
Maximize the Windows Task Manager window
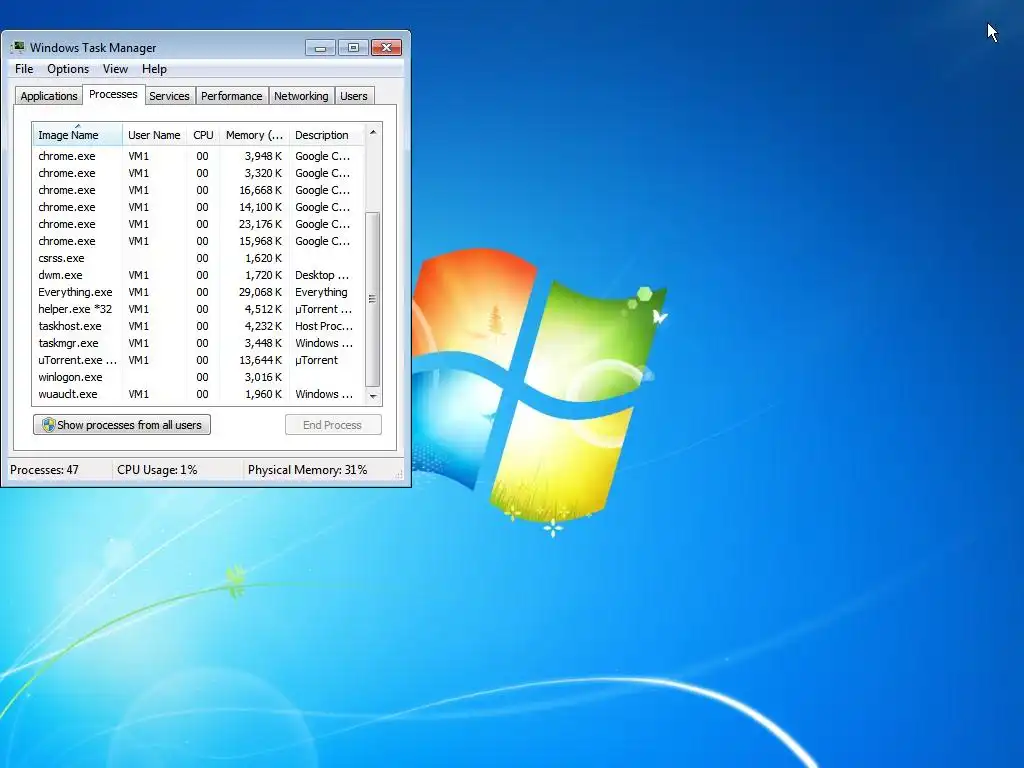point(353,48)
